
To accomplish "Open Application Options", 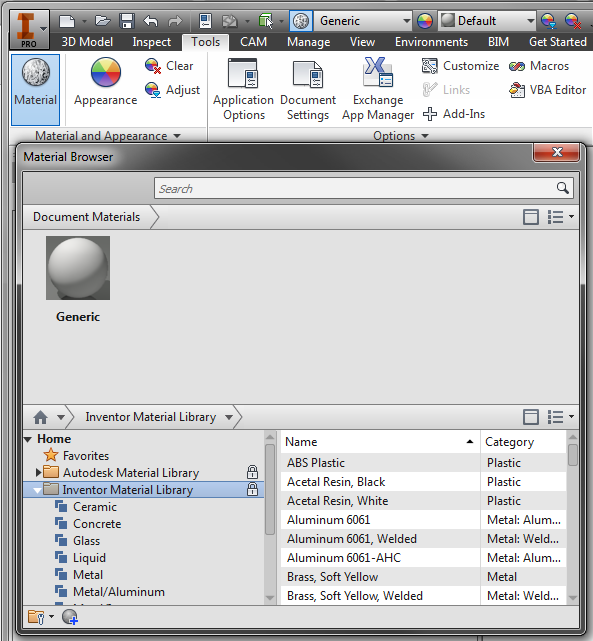I will tap(244, 90).
